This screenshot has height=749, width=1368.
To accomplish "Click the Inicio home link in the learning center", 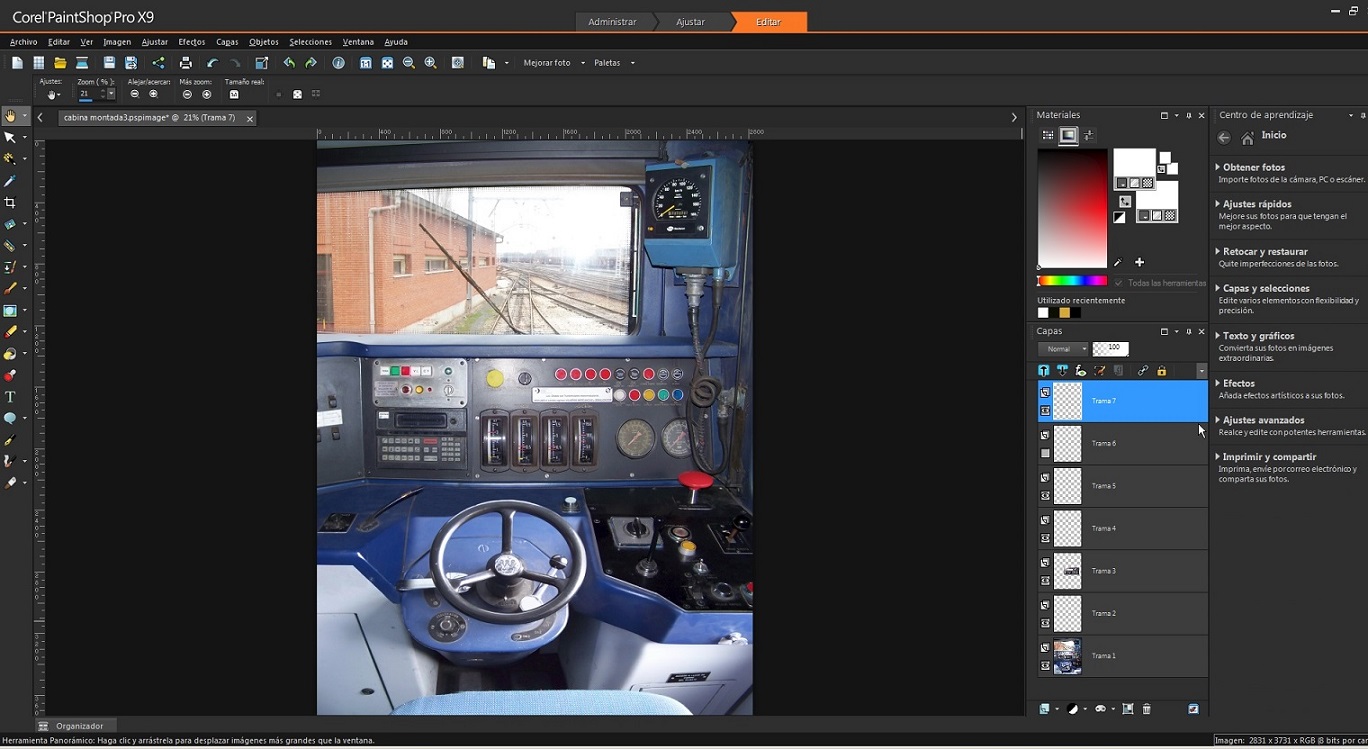I will 1273,135.
